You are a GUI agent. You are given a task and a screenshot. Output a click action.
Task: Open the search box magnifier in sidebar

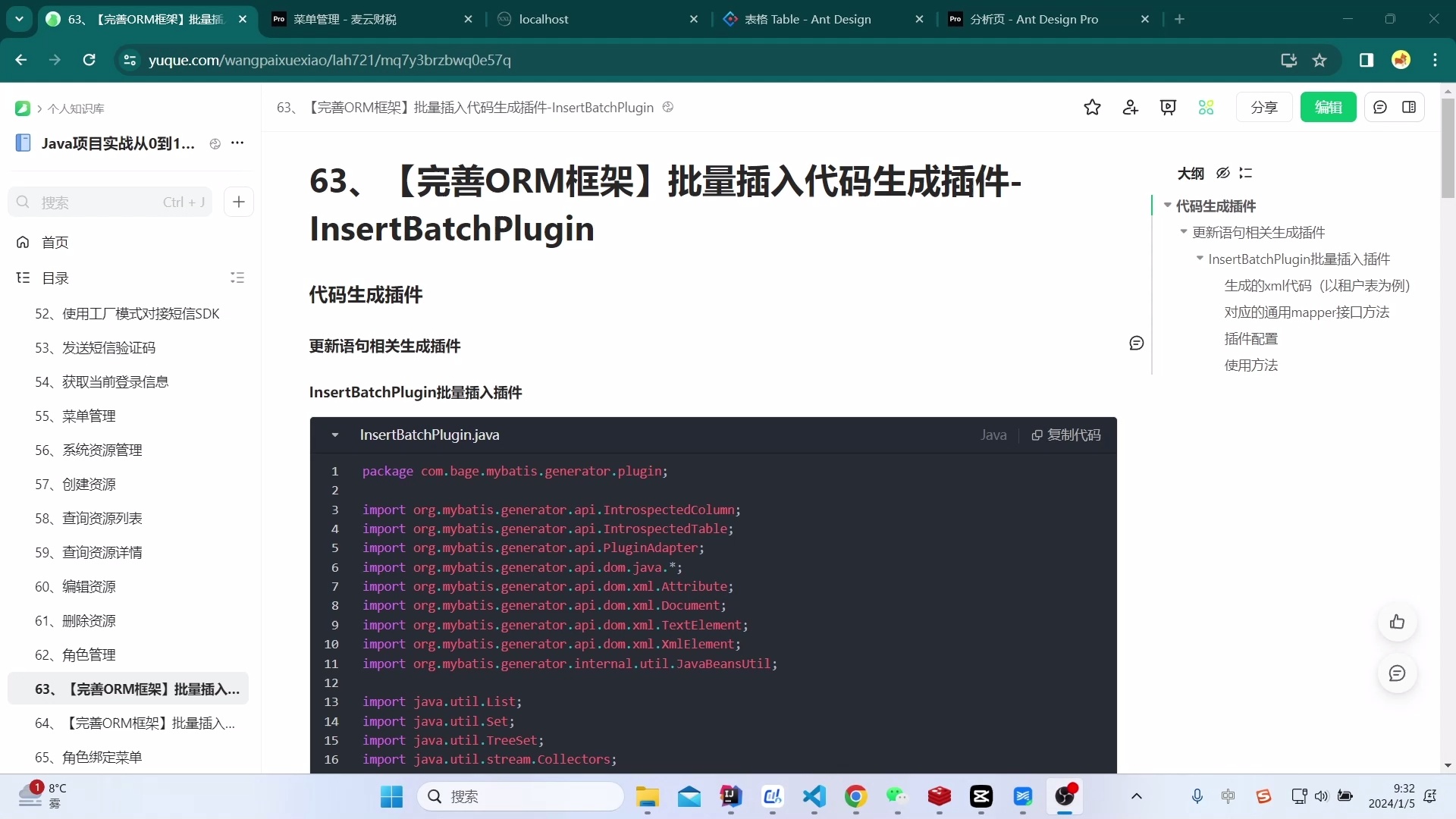click(x=23, y=202)
